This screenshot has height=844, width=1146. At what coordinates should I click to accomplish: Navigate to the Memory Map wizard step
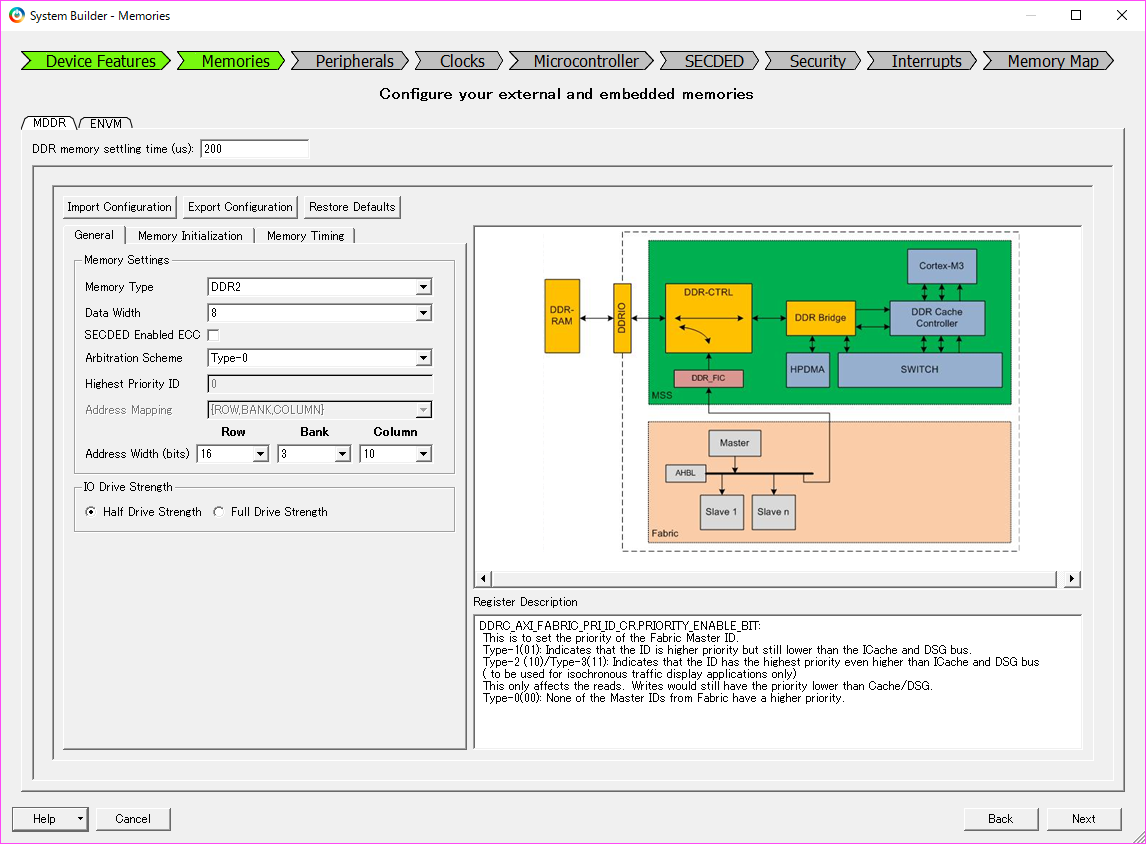(1045, 60)
